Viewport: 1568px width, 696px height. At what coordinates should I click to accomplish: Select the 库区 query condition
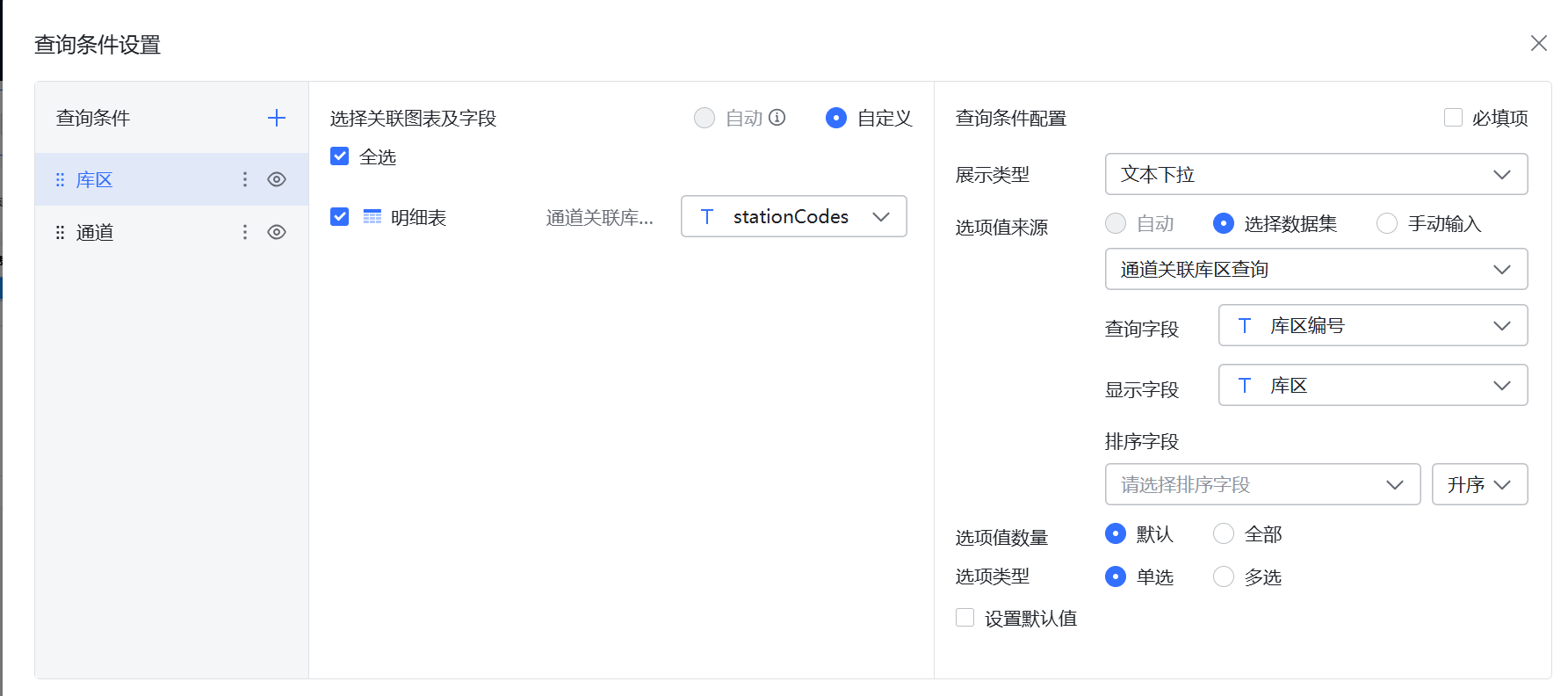click(171, 179)
